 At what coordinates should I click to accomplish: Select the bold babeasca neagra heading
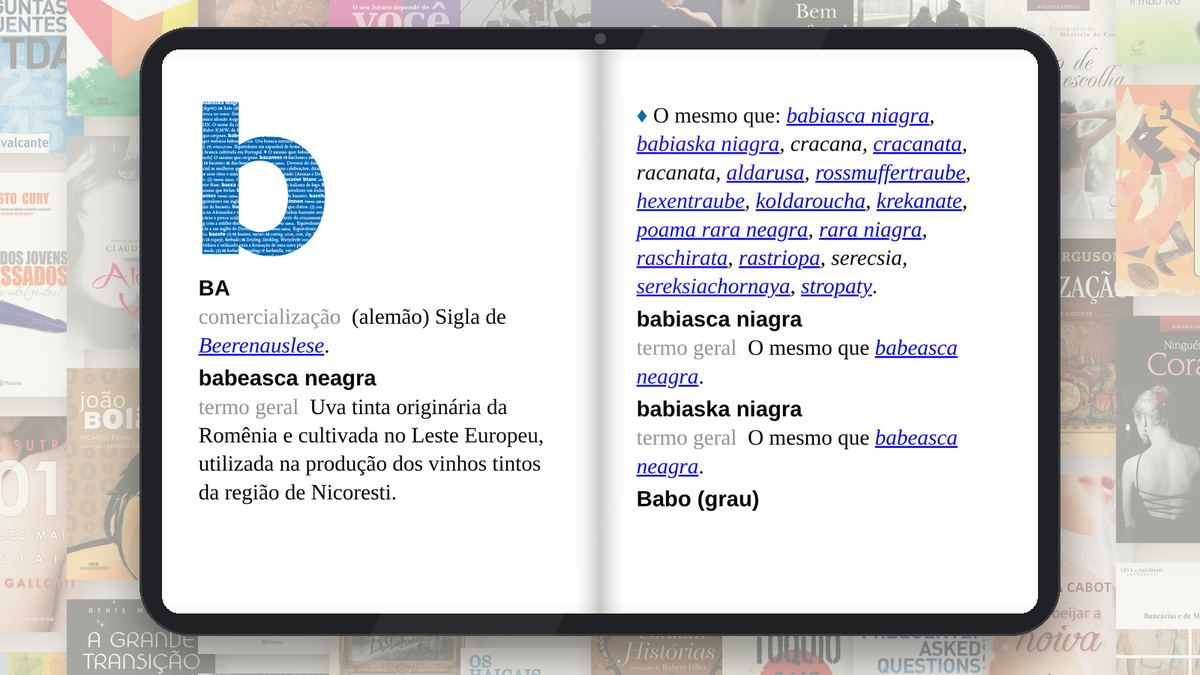[x=288, y=379]
